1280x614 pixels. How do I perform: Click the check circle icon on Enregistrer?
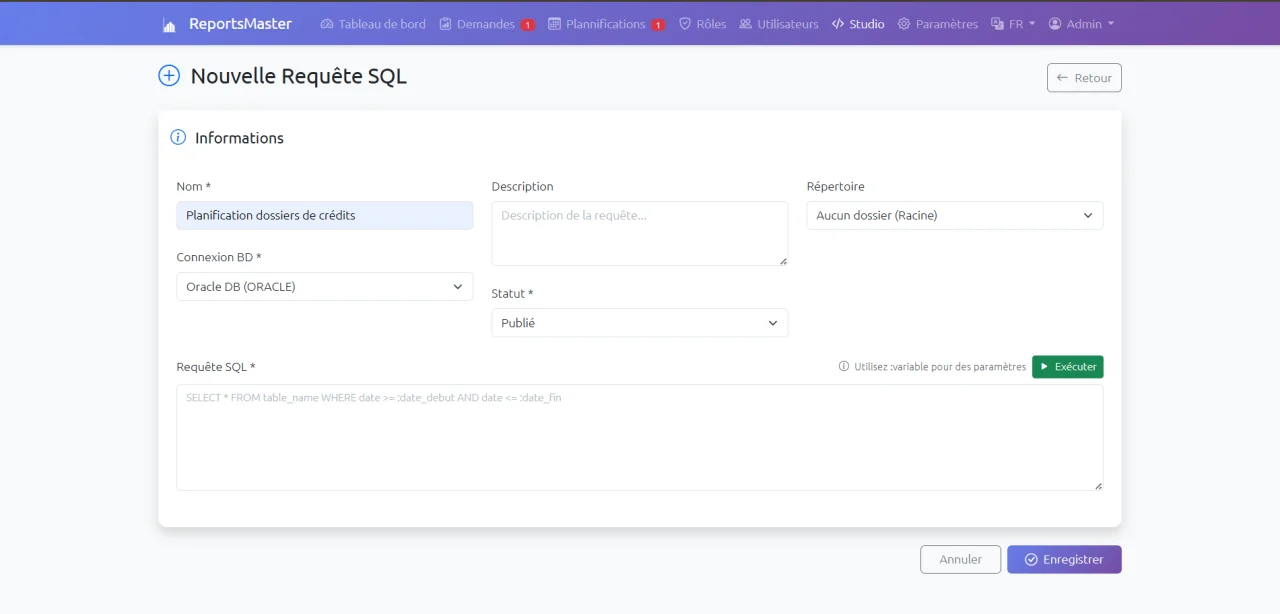click(1031, 559)
